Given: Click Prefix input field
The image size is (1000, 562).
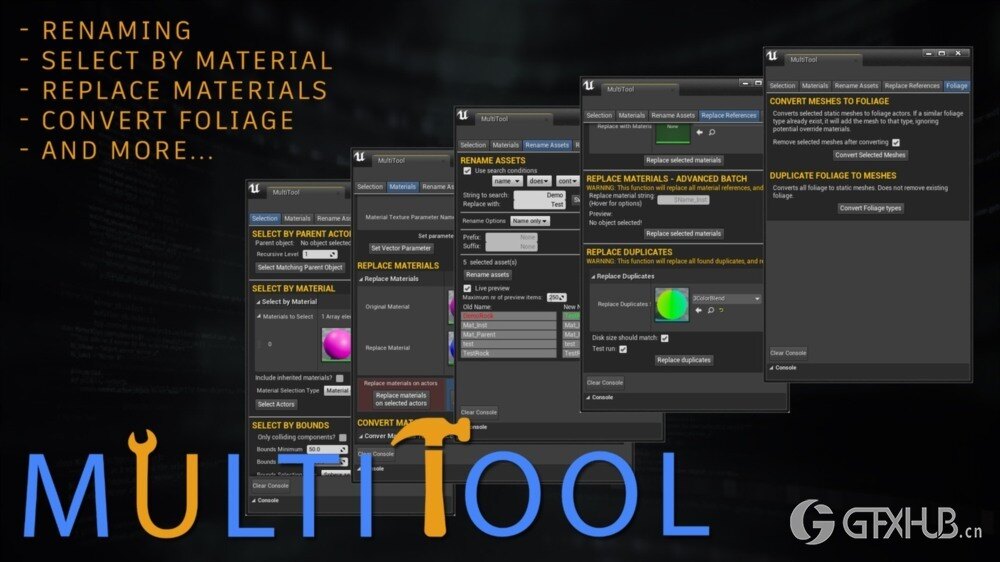Looking at the screenshot, I should pos(511,237).
